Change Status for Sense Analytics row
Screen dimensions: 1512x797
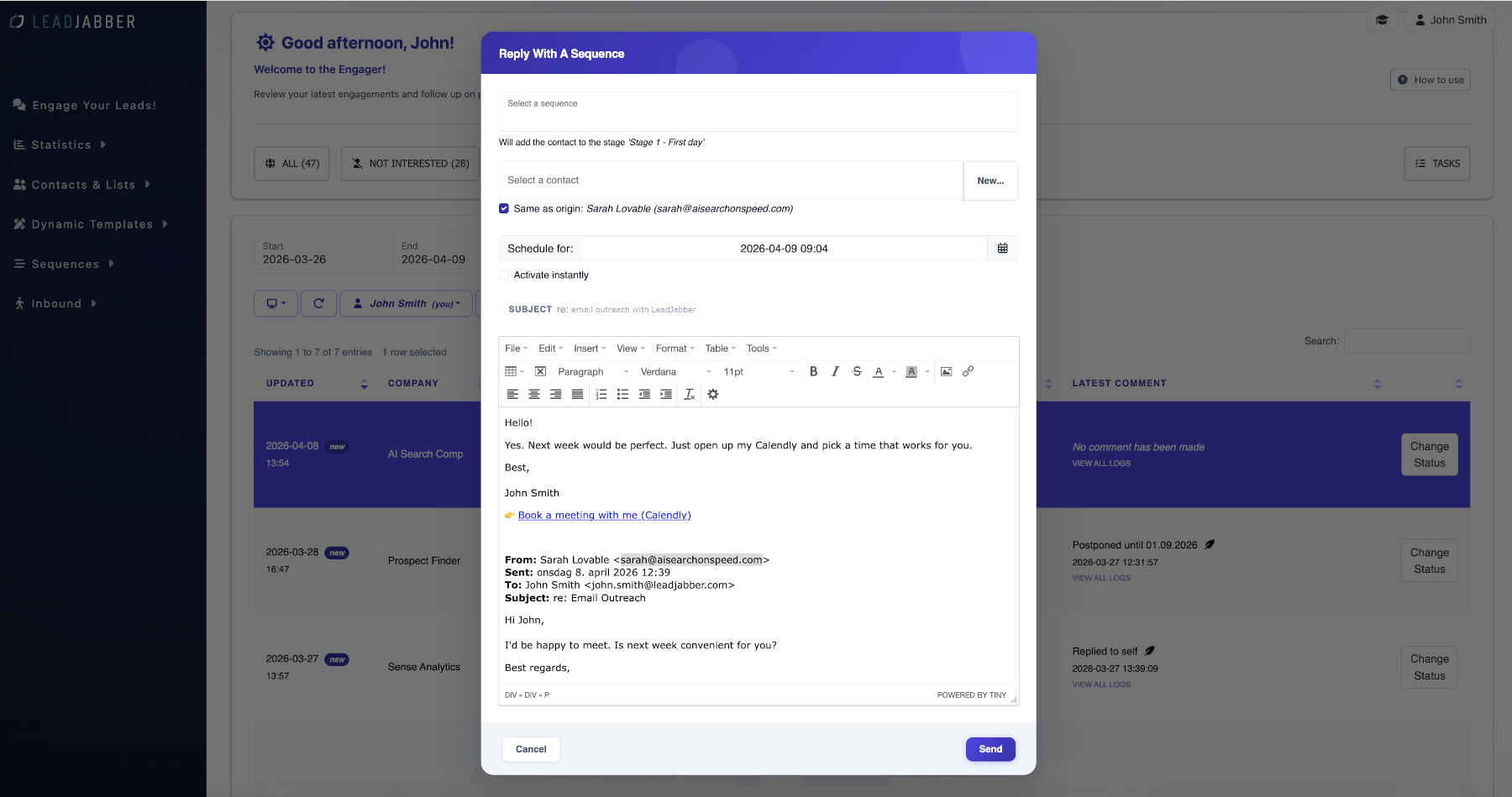pyautogui.click(x=1429, y=668)
